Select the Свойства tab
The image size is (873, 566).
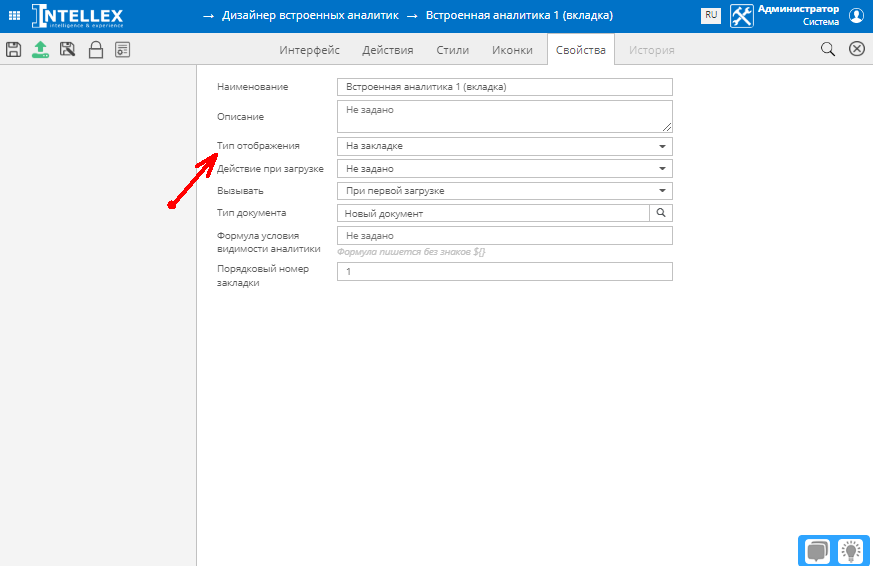click(x=581, y=50)
